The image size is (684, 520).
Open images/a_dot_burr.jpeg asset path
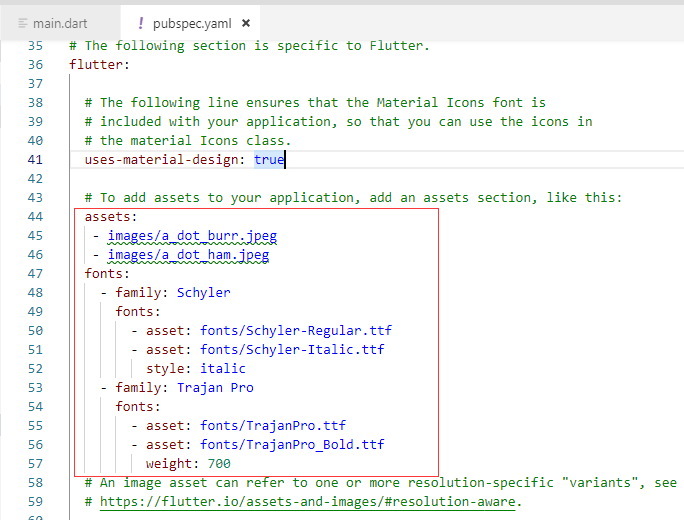[192, 236]
